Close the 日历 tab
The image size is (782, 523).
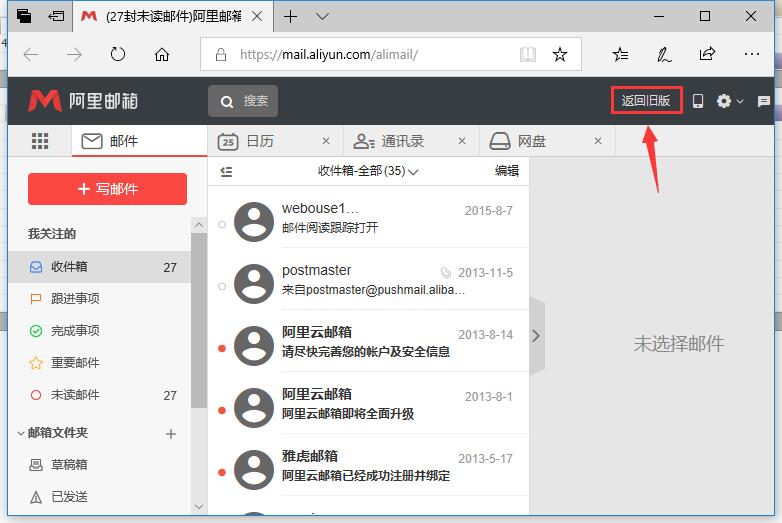[326, 141]
